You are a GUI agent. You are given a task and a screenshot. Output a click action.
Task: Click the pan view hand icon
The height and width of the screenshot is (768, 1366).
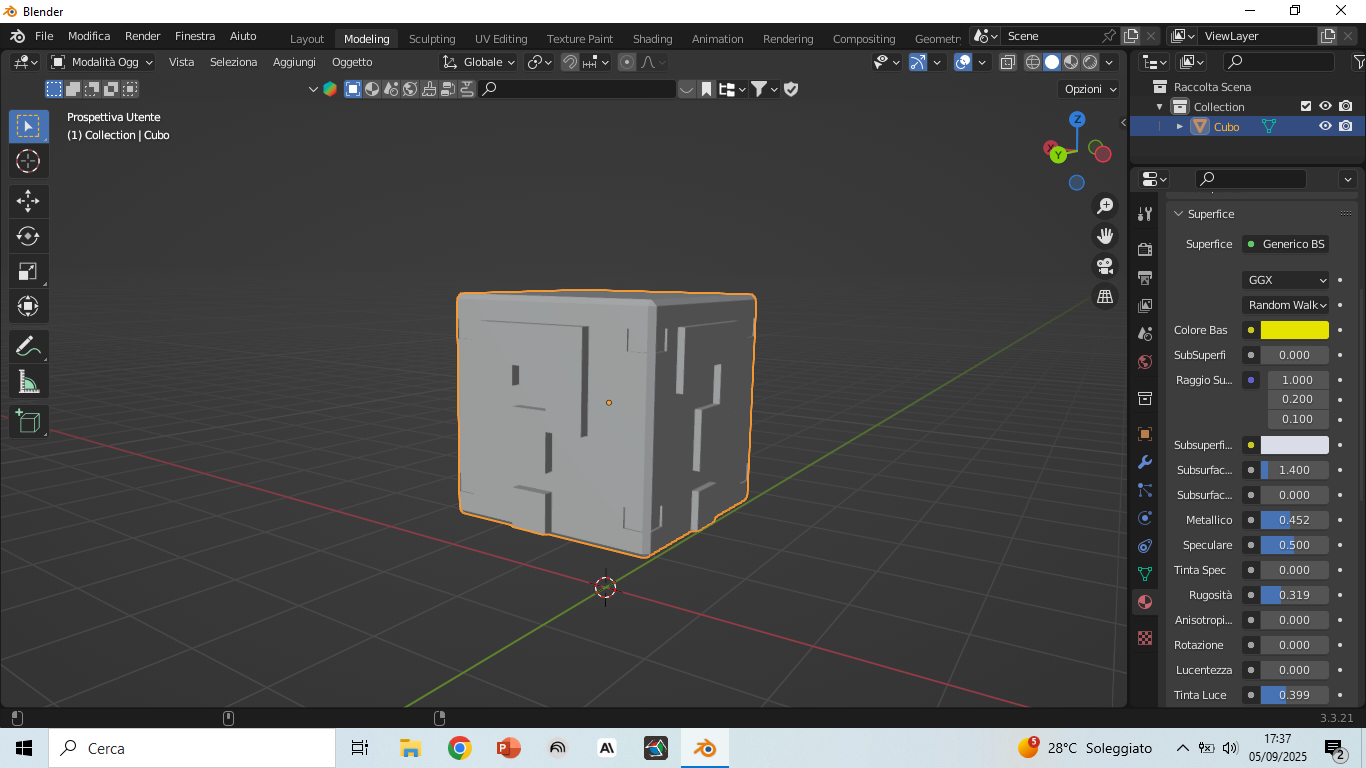tap(1105, 236)
